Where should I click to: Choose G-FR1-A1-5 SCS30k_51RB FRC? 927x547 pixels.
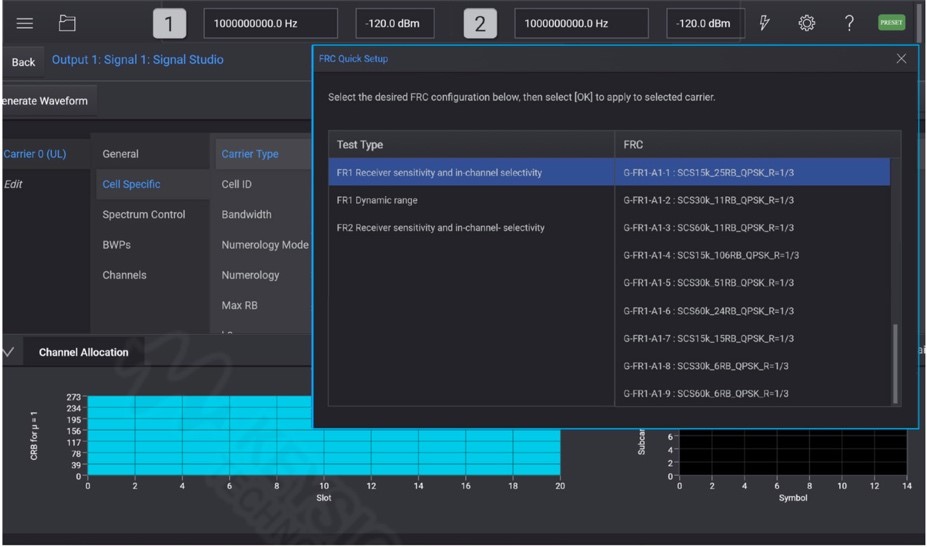point(752,283)
